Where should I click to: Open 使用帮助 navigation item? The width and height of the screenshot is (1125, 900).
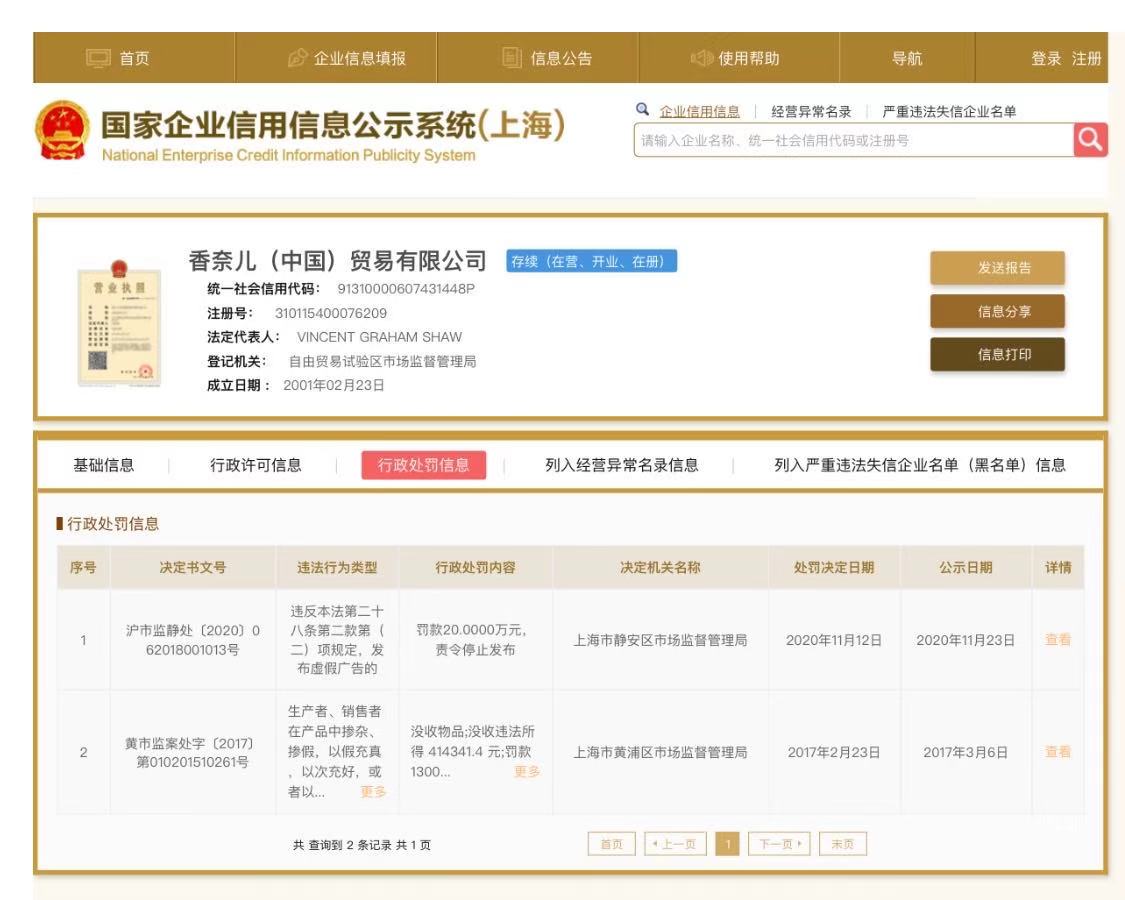[x=738, y=58]
